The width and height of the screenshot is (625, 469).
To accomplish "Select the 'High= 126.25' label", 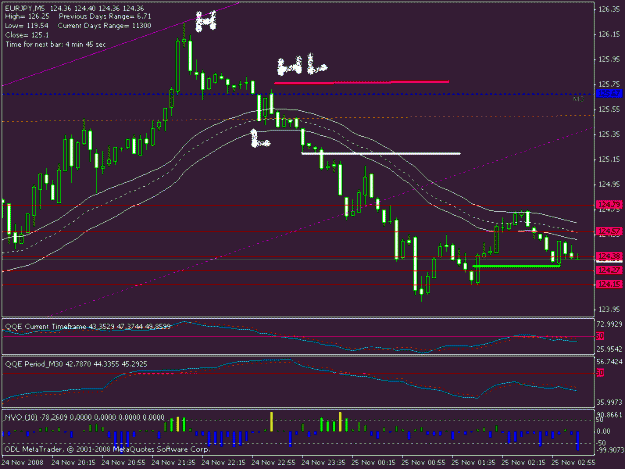I will point(27,17).
